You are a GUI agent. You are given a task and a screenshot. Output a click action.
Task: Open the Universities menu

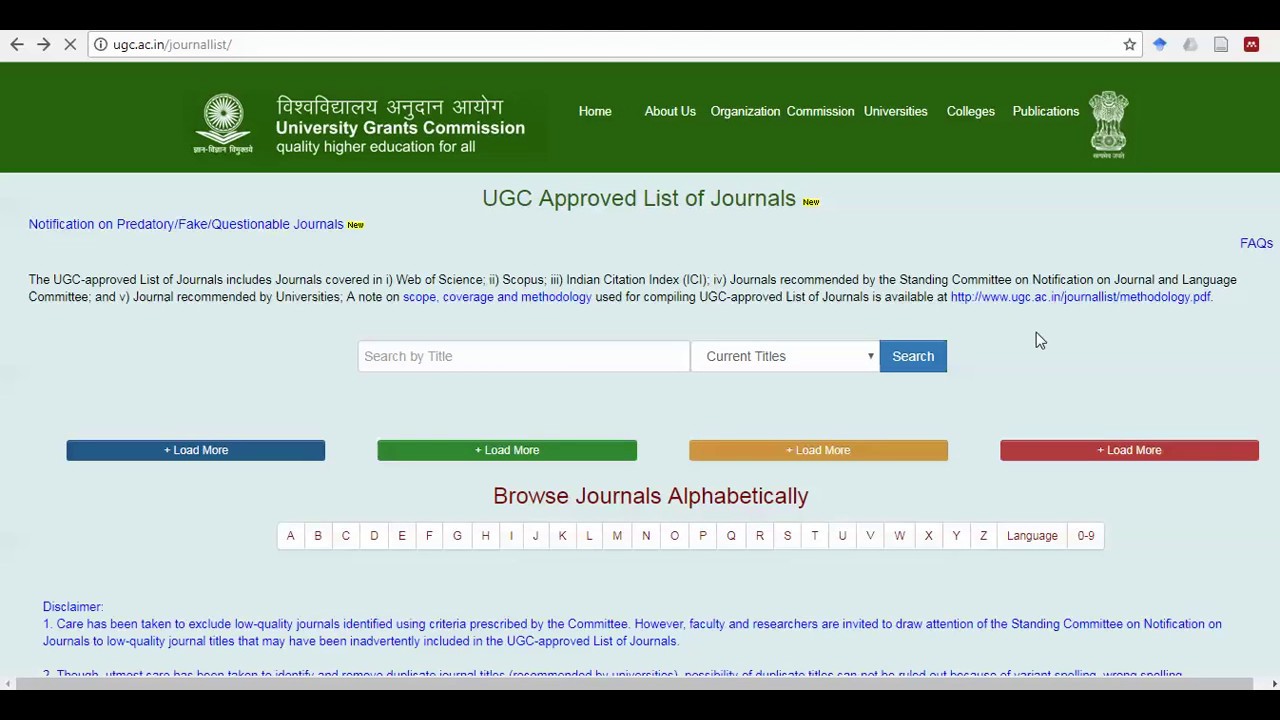(896, 111)
